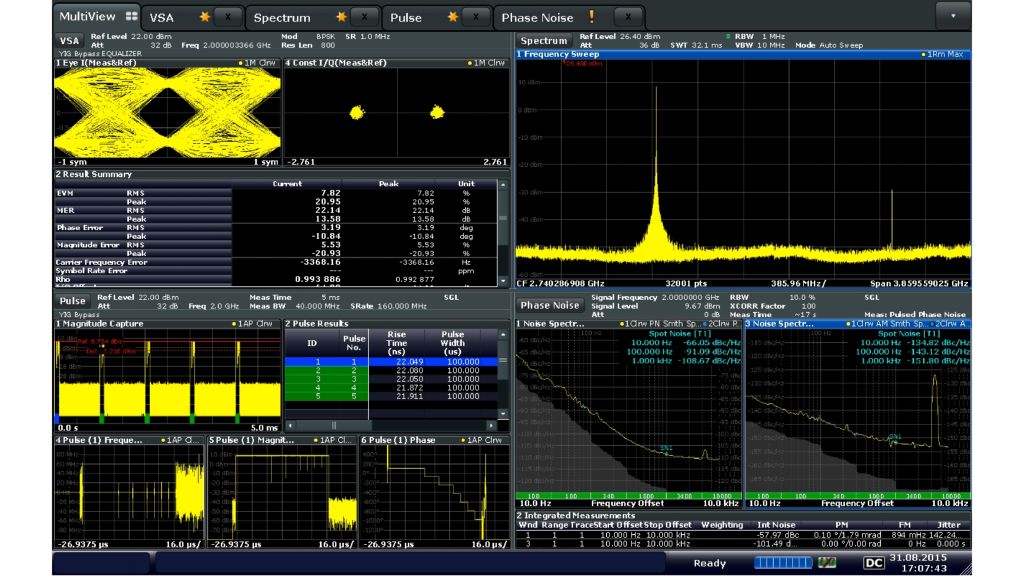Click the DC coupling indicator in status bar
Viewport: 1024px width, 576px height.
coord(873,563)
